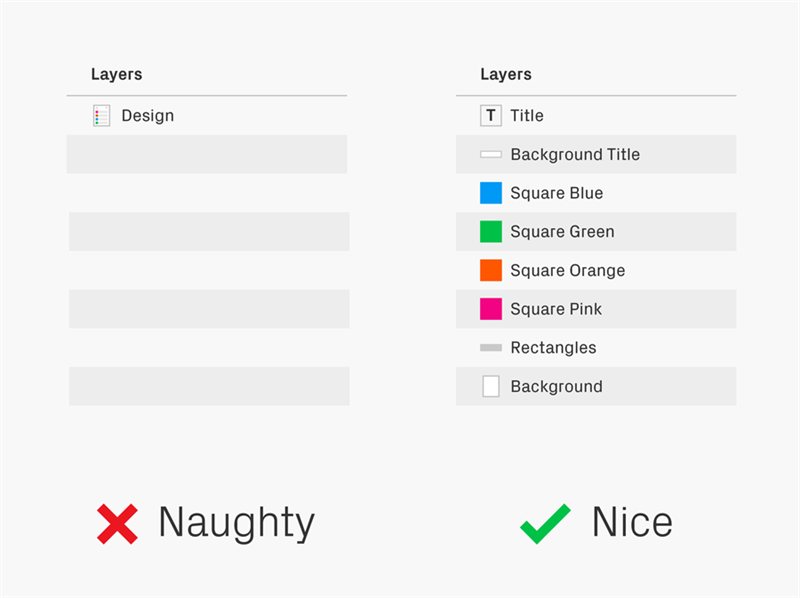Click the gray Rectangles layer icon
This screenshot has width=800, height=598.
(491, 347)
